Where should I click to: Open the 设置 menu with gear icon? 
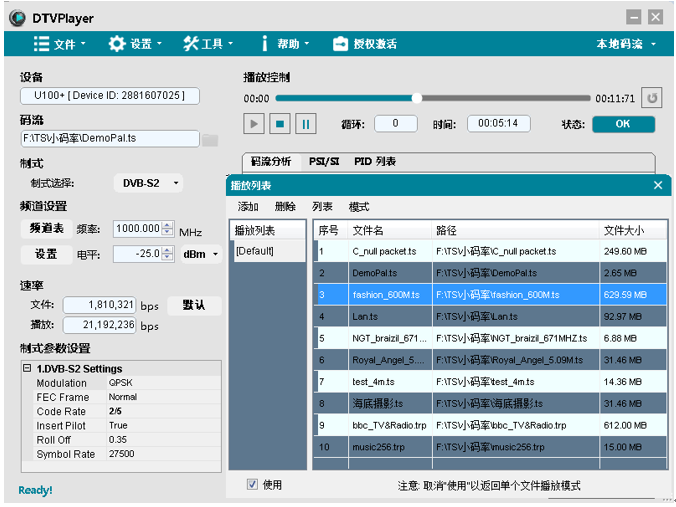tap(135, 44)
